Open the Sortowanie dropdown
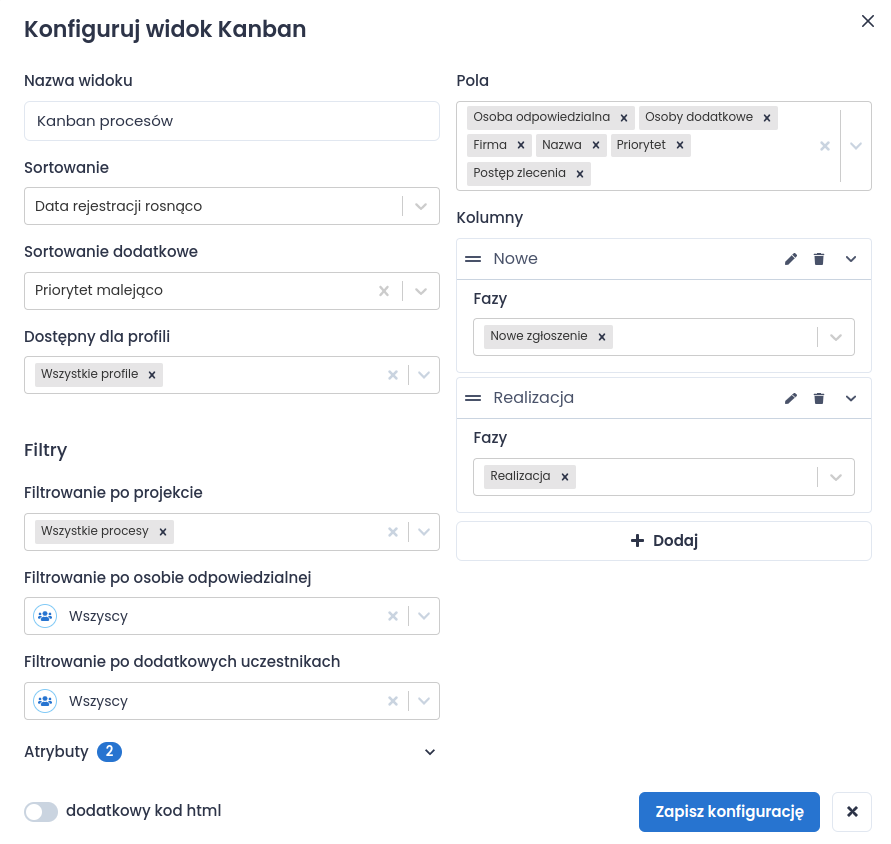This screenshot has width=891, height=844. 421,206
